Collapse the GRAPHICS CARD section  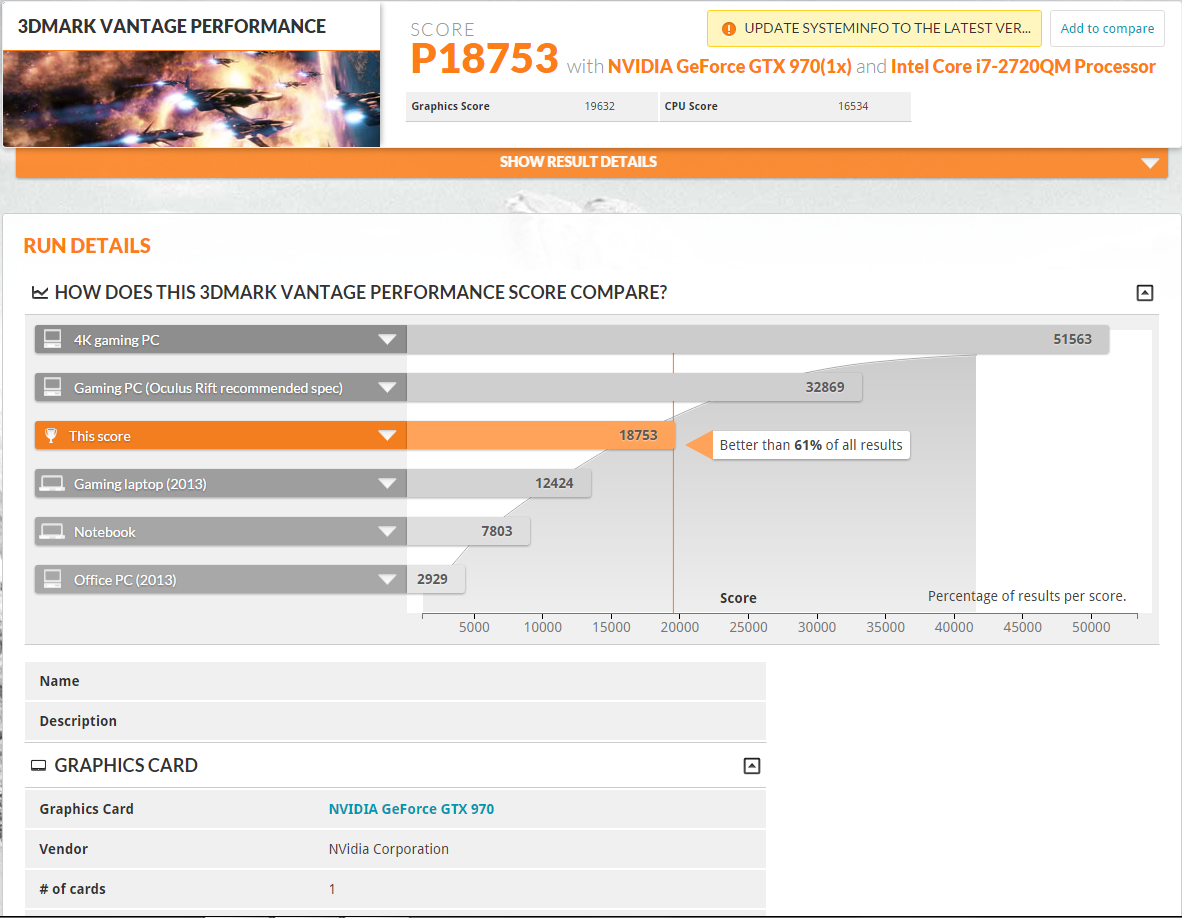(752, 766)
